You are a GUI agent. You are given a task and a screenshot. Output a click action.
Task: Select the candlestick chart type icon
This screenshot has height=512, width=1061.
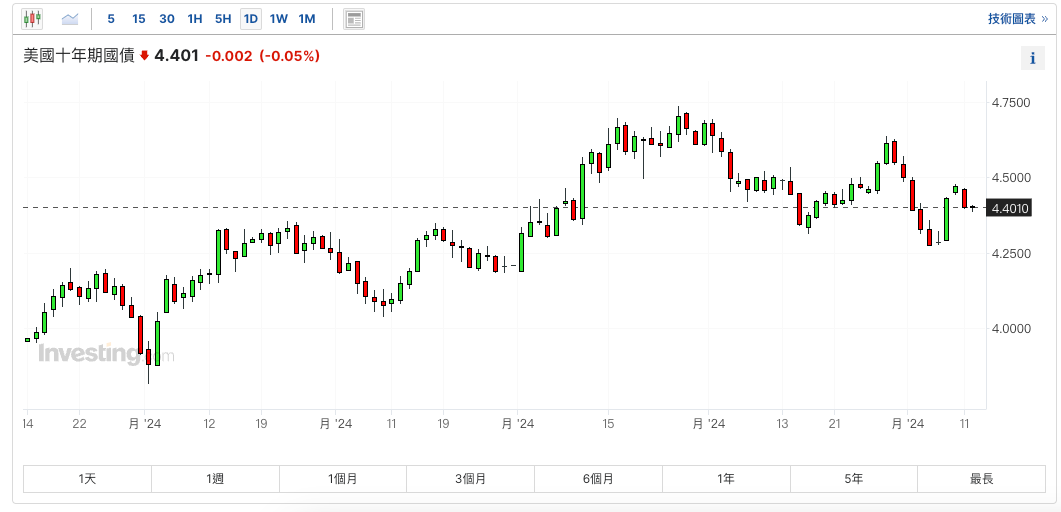click(x=32, y=18)
